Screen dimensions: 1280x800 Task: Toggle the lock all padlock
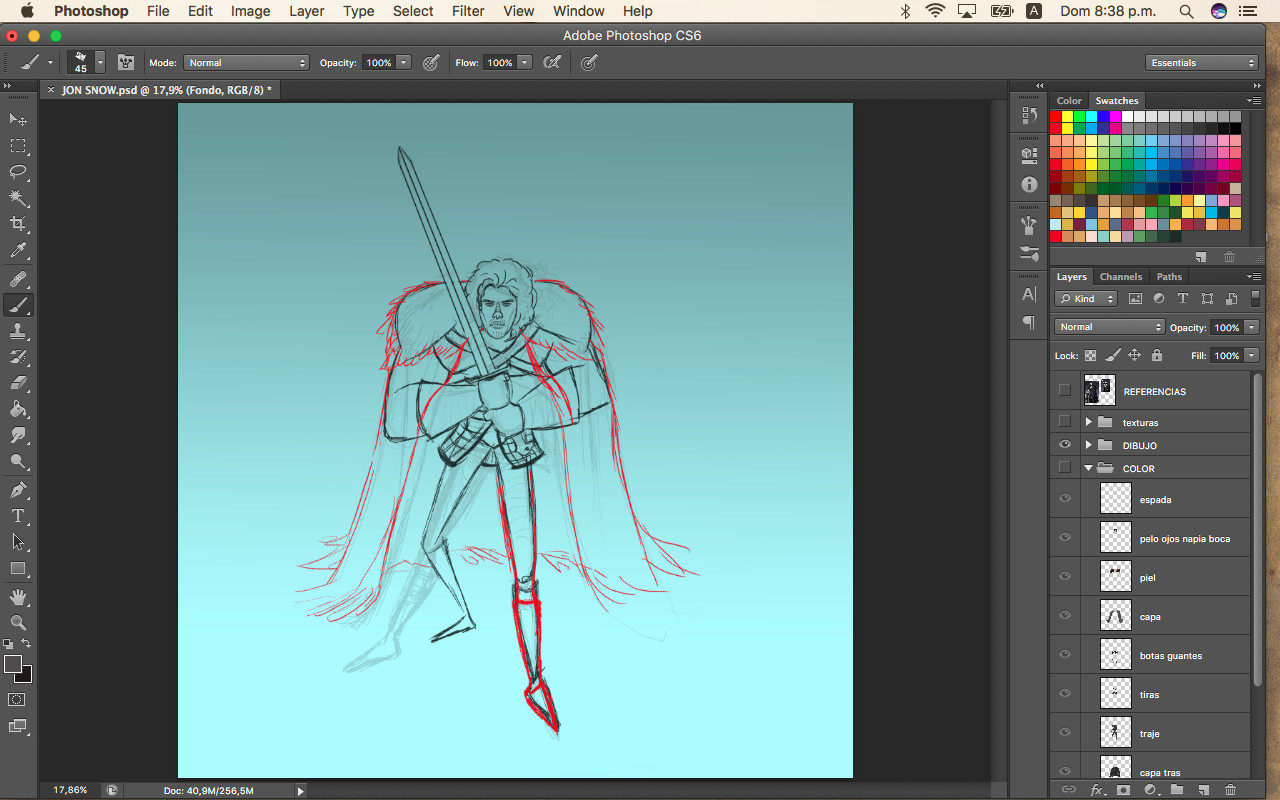[1157, 355]
